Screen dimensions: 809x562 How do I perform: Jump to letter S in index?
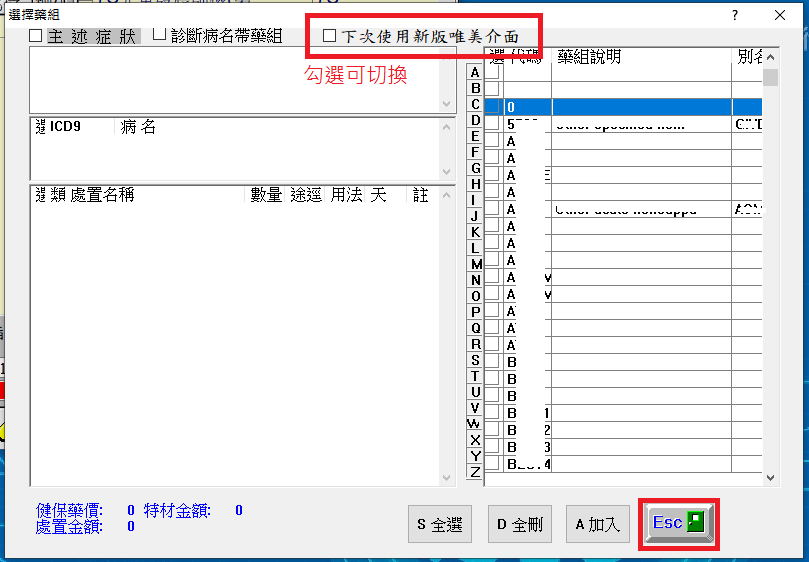[475, 360]
